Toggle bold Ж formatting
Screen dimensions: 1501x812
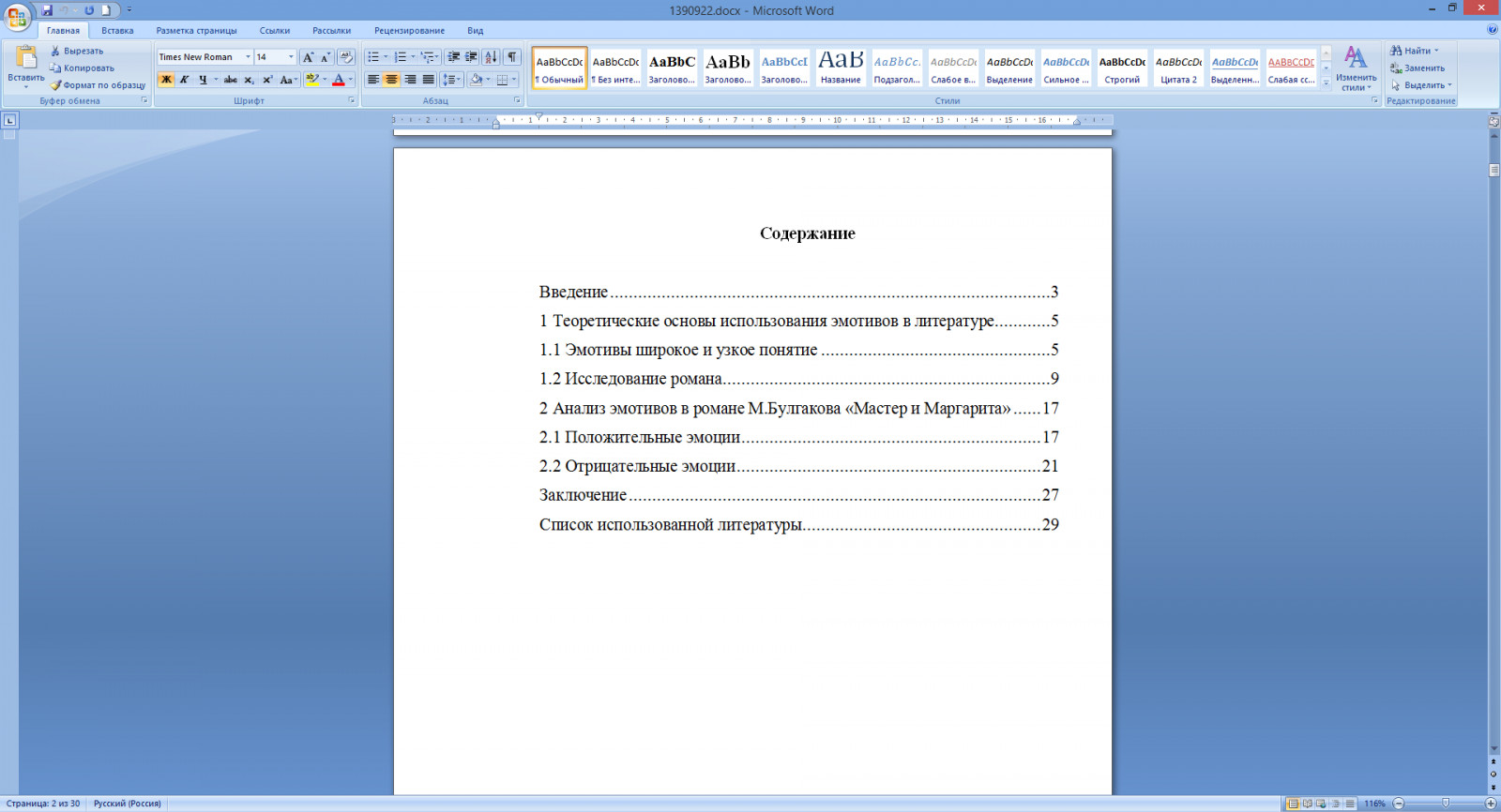[166, 80]
